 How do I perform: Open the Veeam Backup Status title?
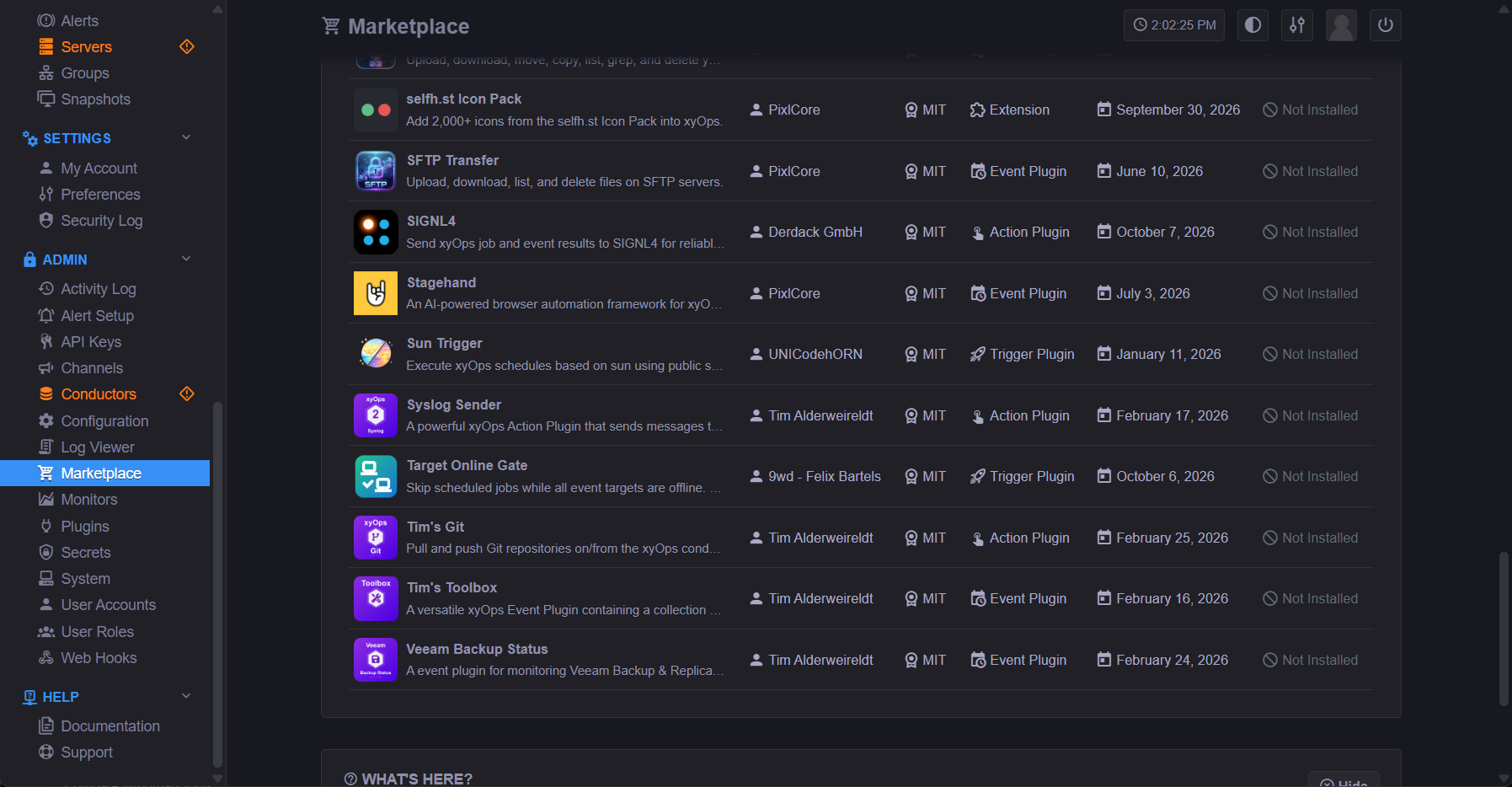(477, 649)
